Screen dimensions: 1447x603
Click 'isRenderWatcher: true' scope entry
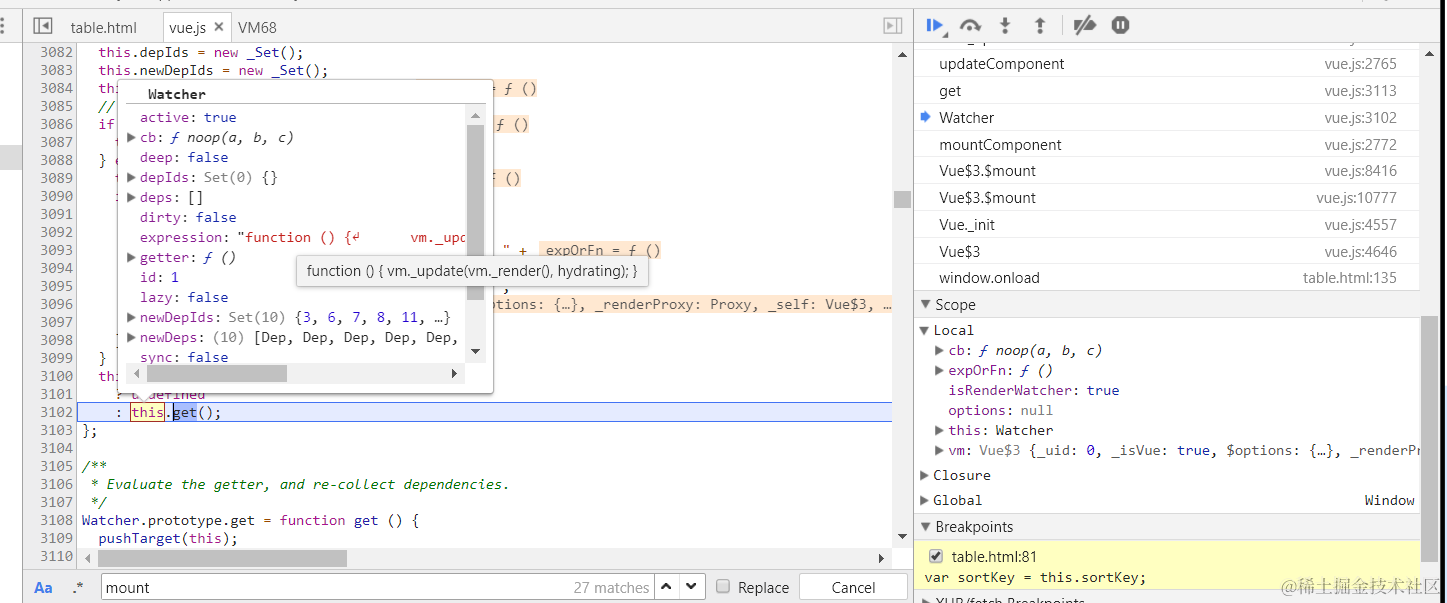(x=1034, y=390)
